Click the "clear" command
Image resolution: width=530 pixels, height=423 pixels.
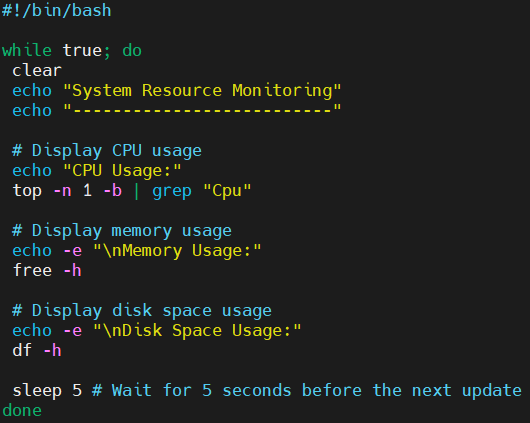[x=37, y=70]
